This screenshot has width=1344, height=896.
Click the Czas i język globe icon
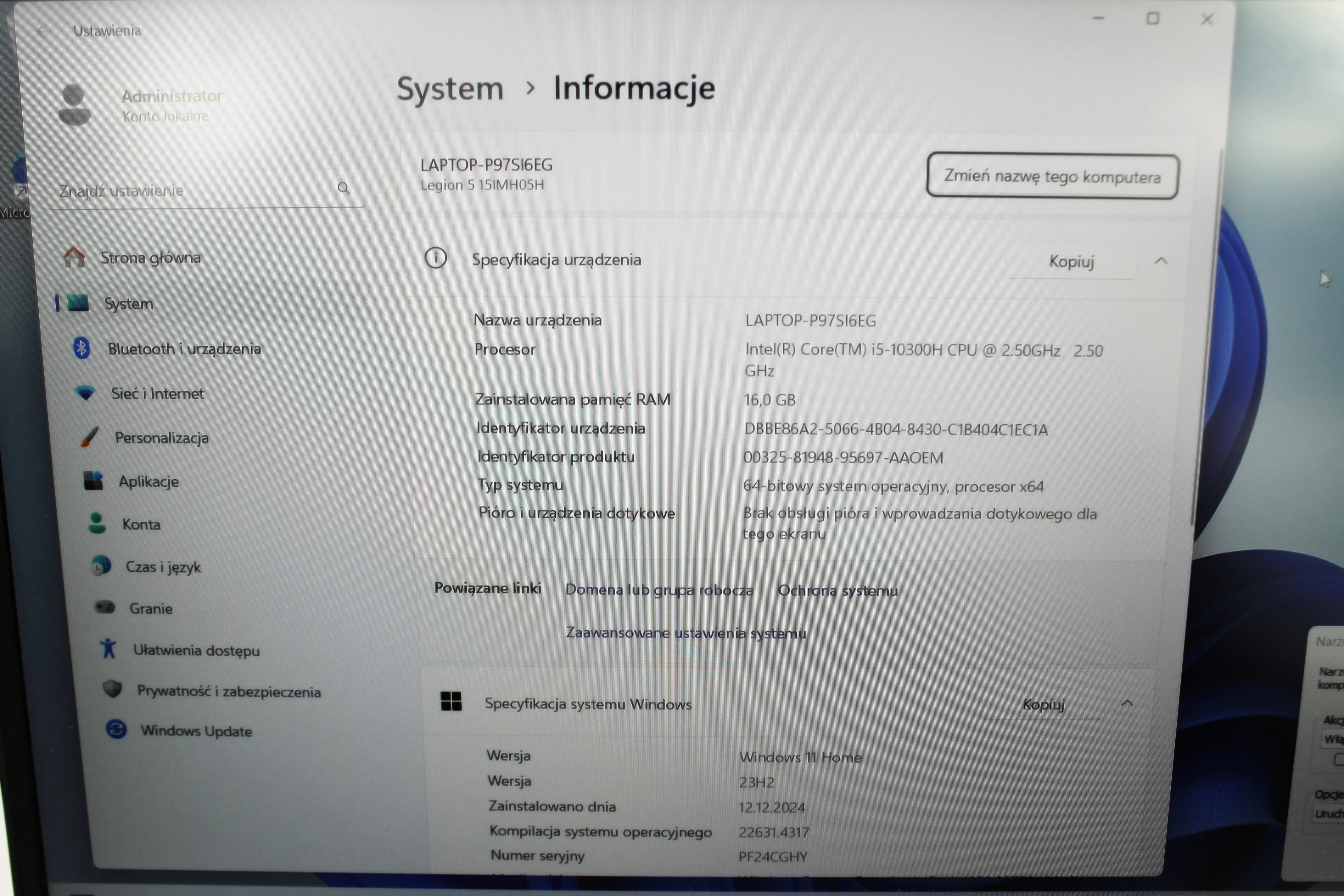101,566
